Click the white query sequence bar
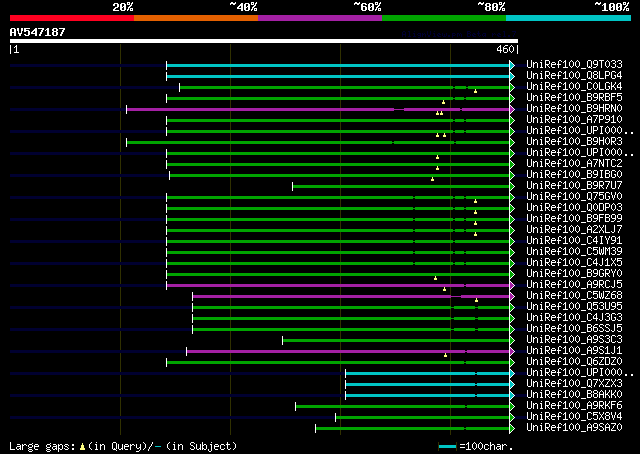The height and width of the screenshot is (454, 640). click(x=264, y=41)
